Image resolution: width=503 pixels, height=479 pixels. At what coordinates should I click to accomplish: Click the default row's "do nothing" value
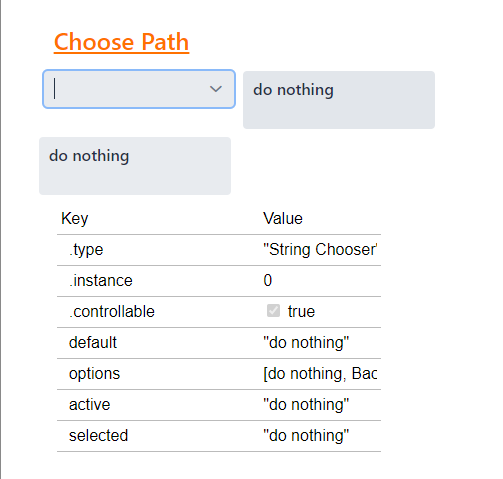click(306, 343)
